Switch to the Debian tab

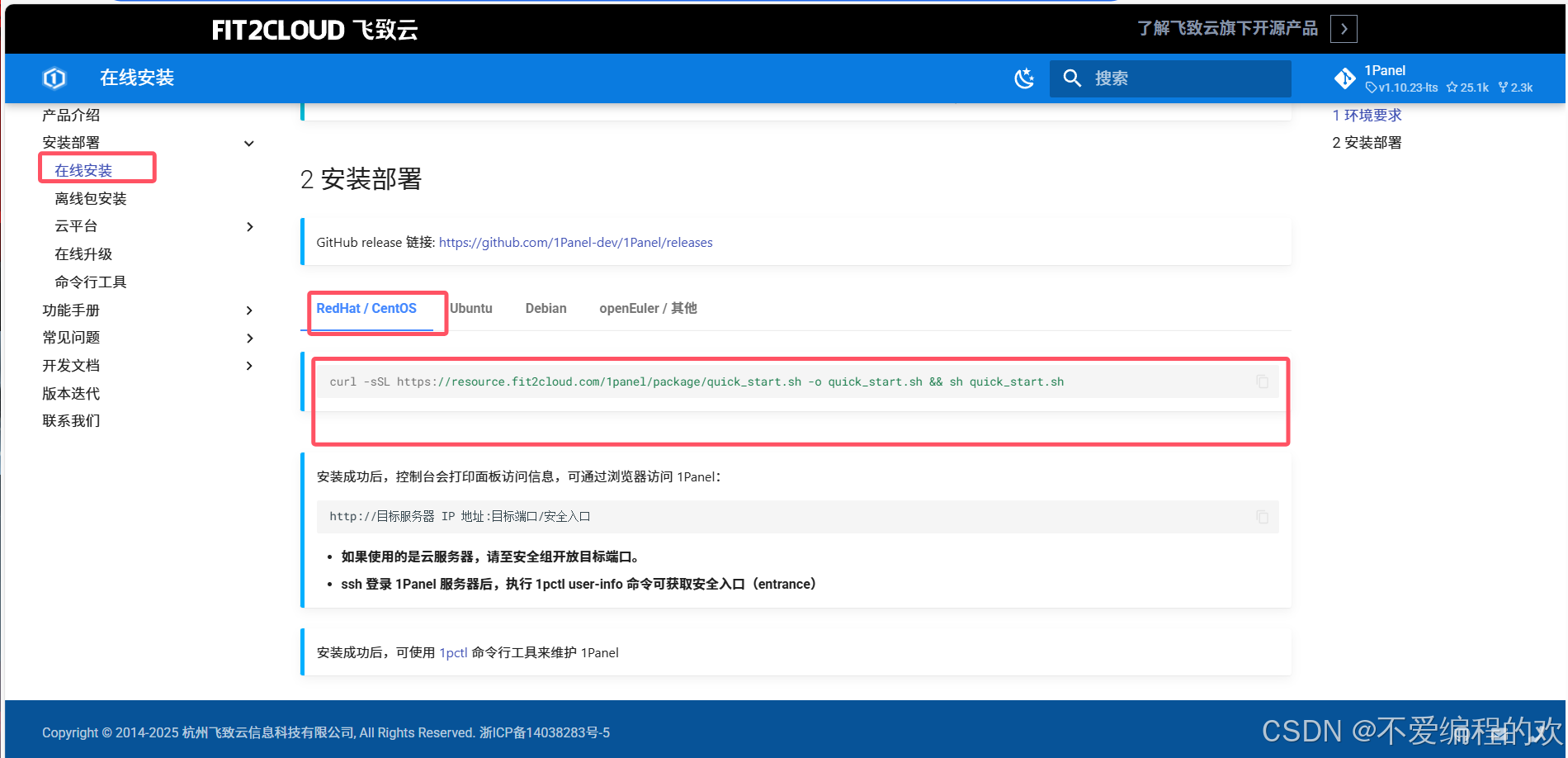pyautogui.click(x=545, y=309)
